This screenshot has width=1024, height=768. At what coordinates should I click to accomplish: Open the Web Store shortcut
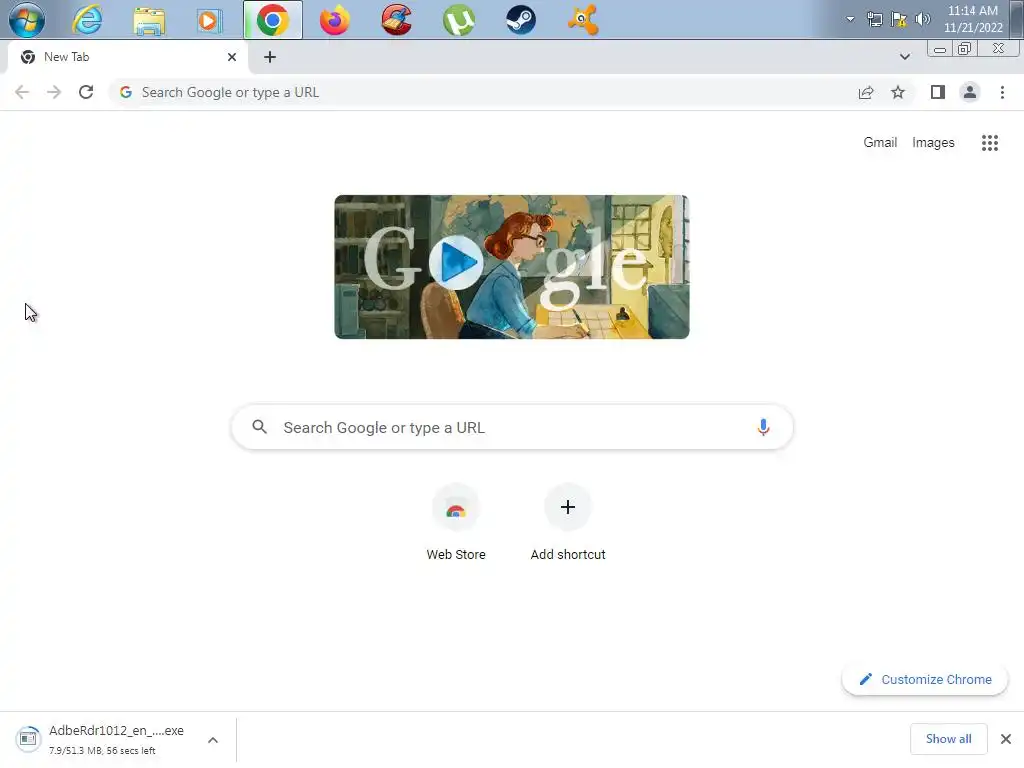click(456, 523)
